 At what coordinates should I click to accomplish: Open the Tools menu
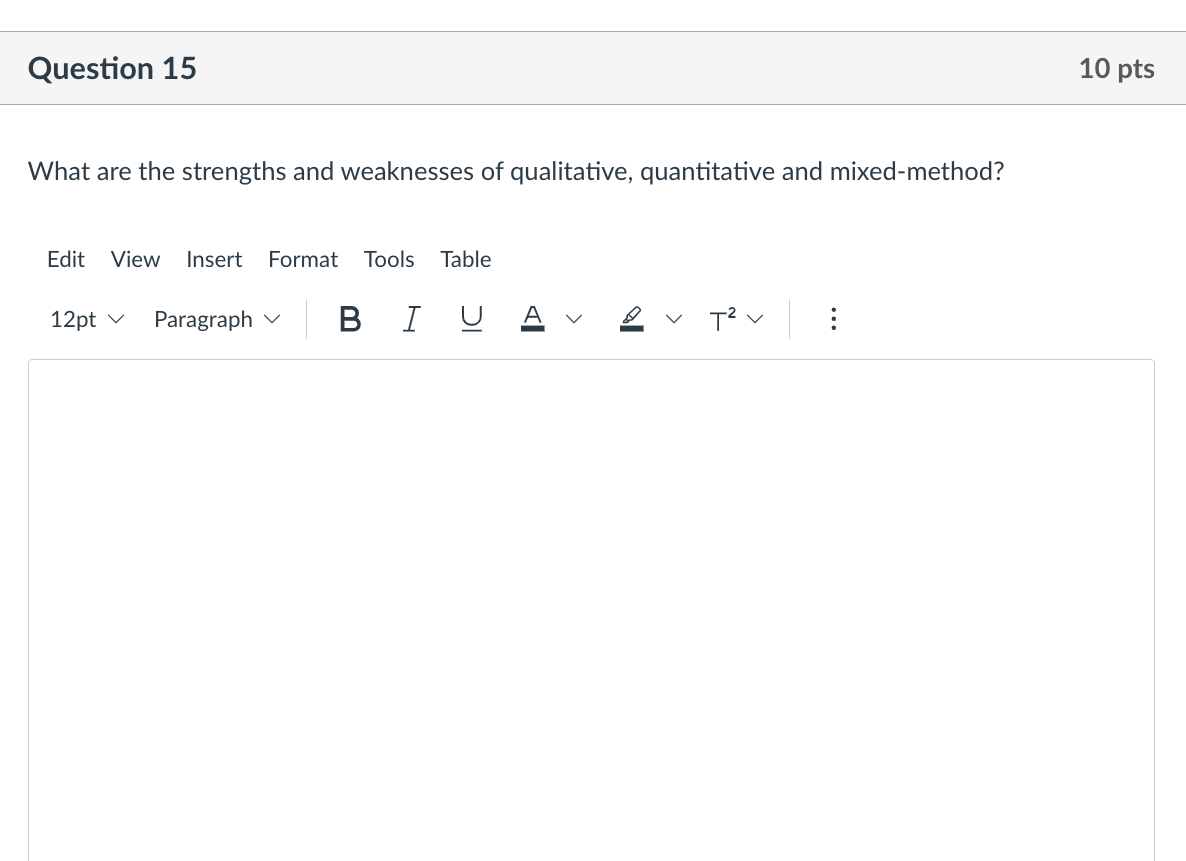[x=389, y=260]
